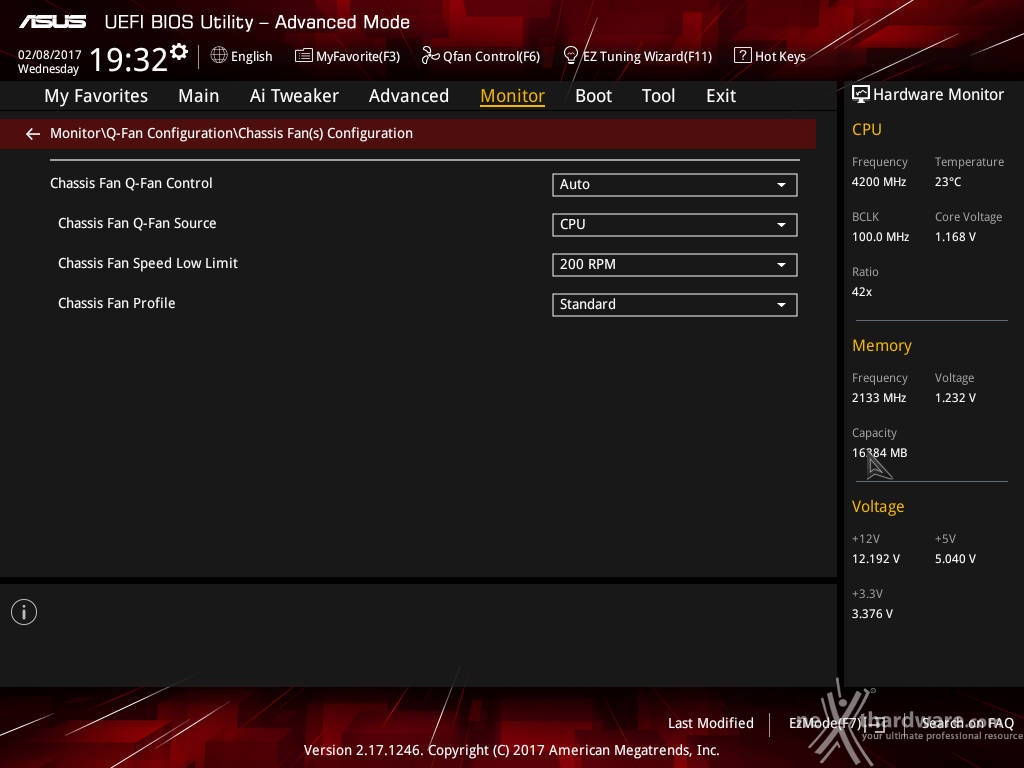Image resolution: width=1024 pixels, height=768 pixels.
Task: Click the BIOS version 2.17.1246 copyright text
Action: (x=511, y=750)
